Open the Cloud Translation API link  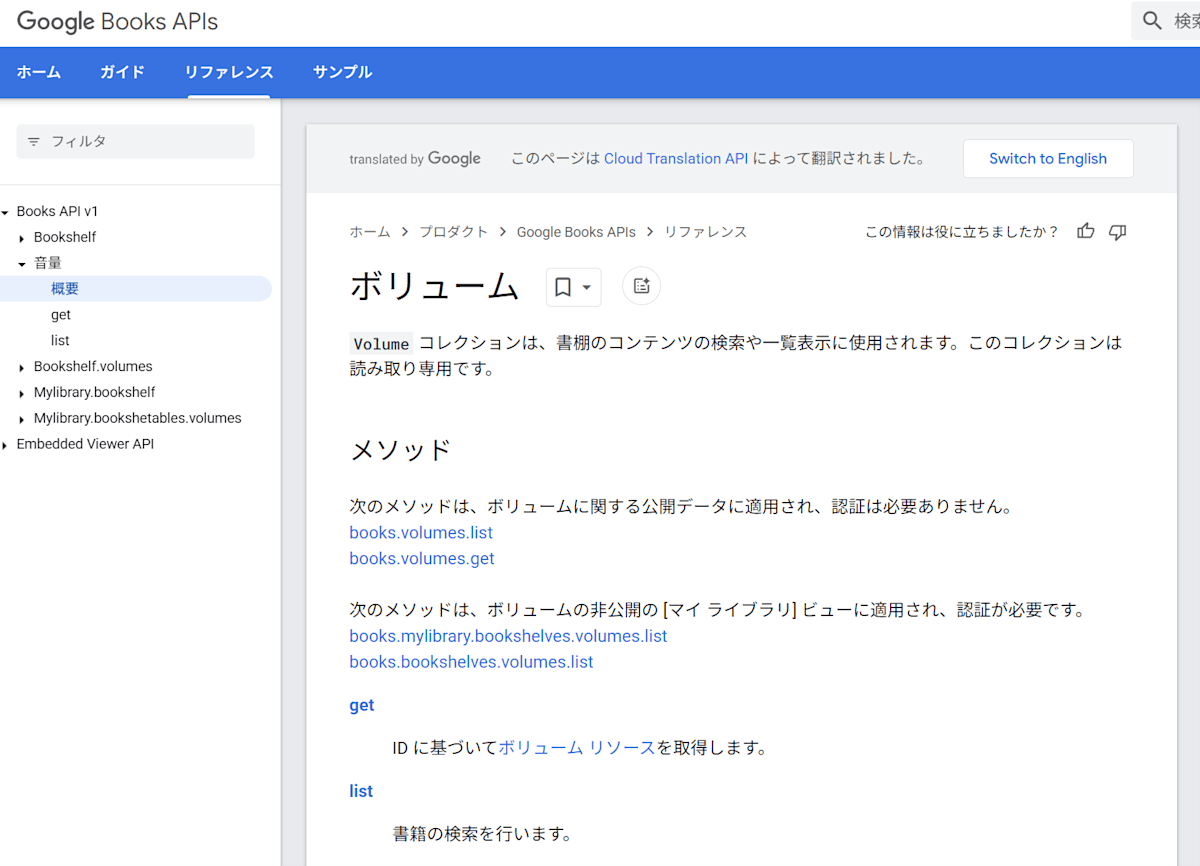[676, 158]
